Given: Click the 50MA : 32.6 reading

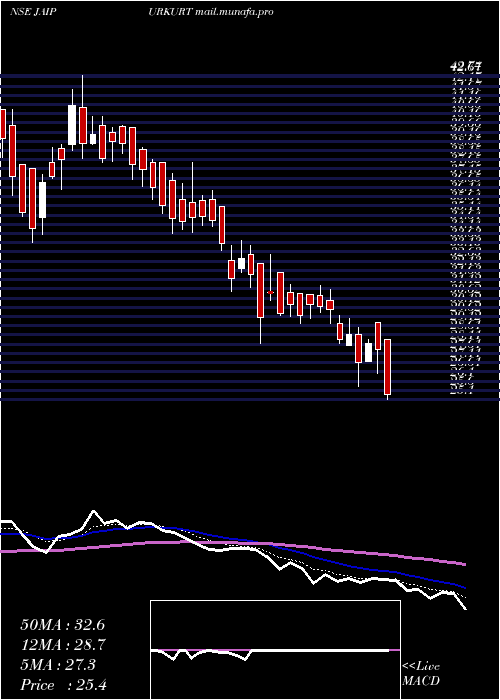Looking at the screenshot, I should 62,625.
